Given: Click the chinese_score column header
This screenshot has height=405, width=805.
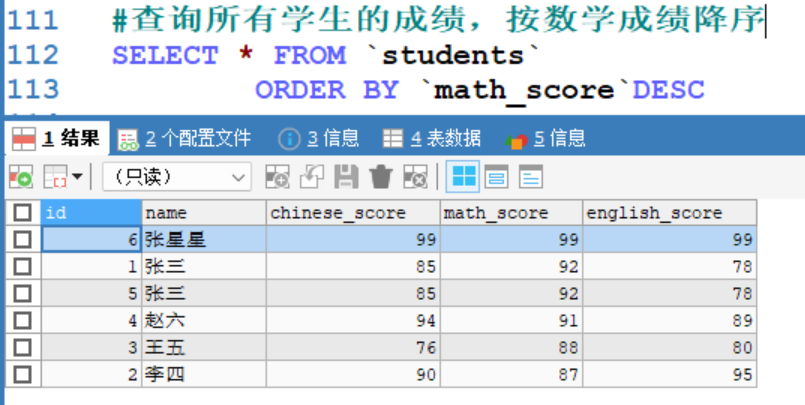Looking at the screenshot, I should pos(353,213).
